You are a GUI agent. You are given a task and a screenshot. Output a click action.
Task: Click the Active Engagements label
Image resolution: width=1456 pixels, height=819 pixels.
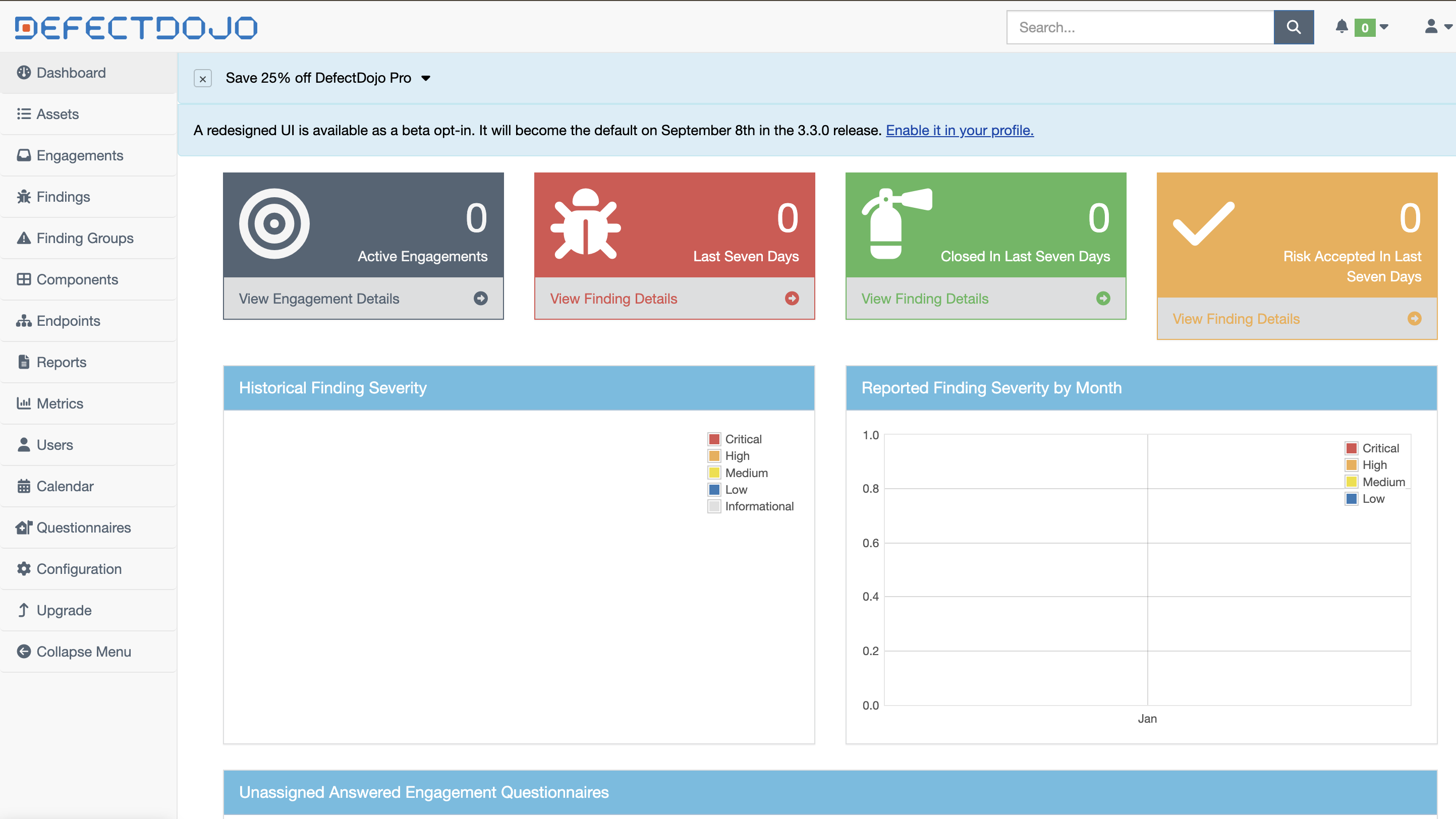(x=422, y=256)
